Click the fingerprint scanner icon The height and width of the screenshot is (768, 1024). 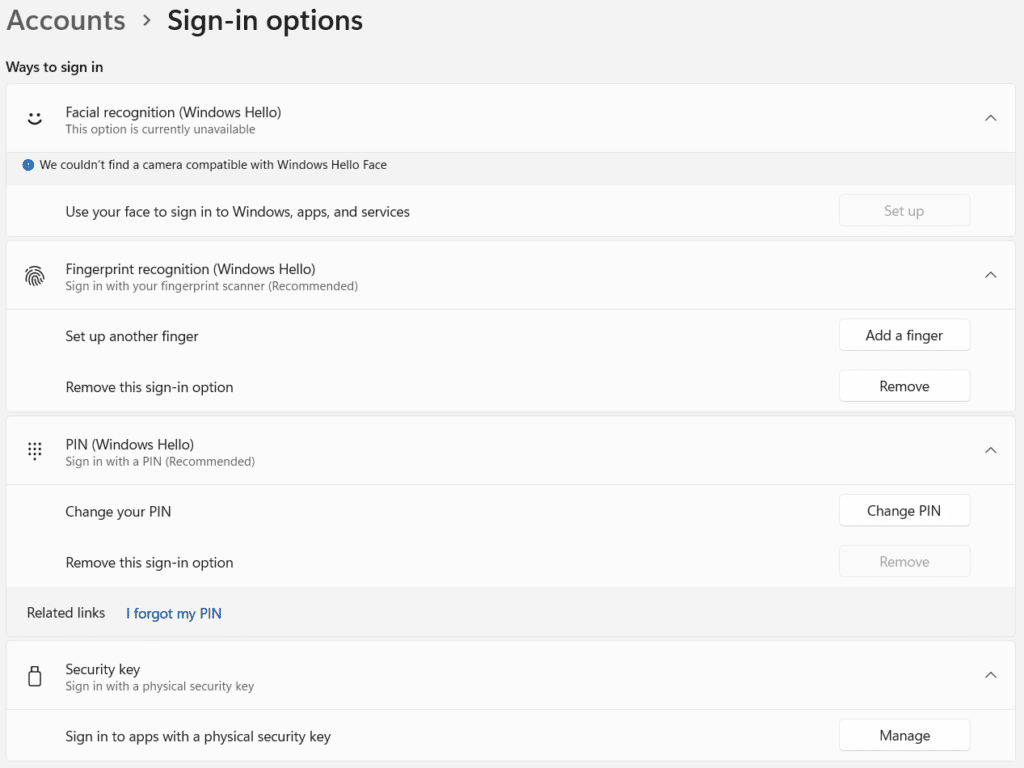coord(35,277)
